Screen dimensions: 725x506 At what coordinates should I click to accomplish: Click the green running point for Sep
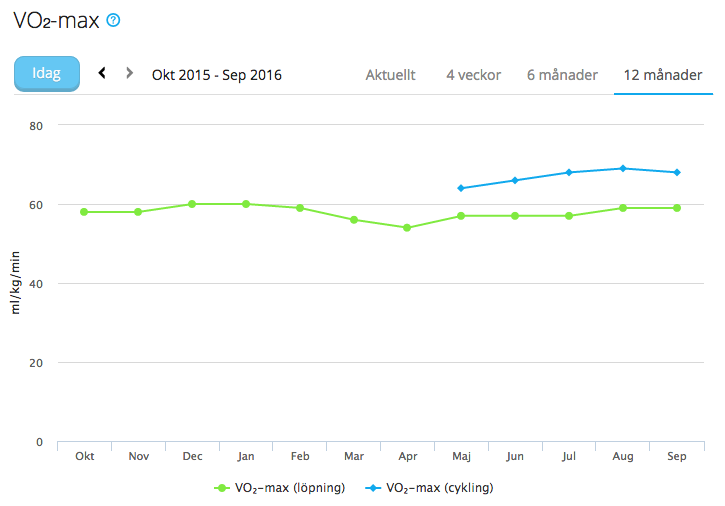pos(677,208)
